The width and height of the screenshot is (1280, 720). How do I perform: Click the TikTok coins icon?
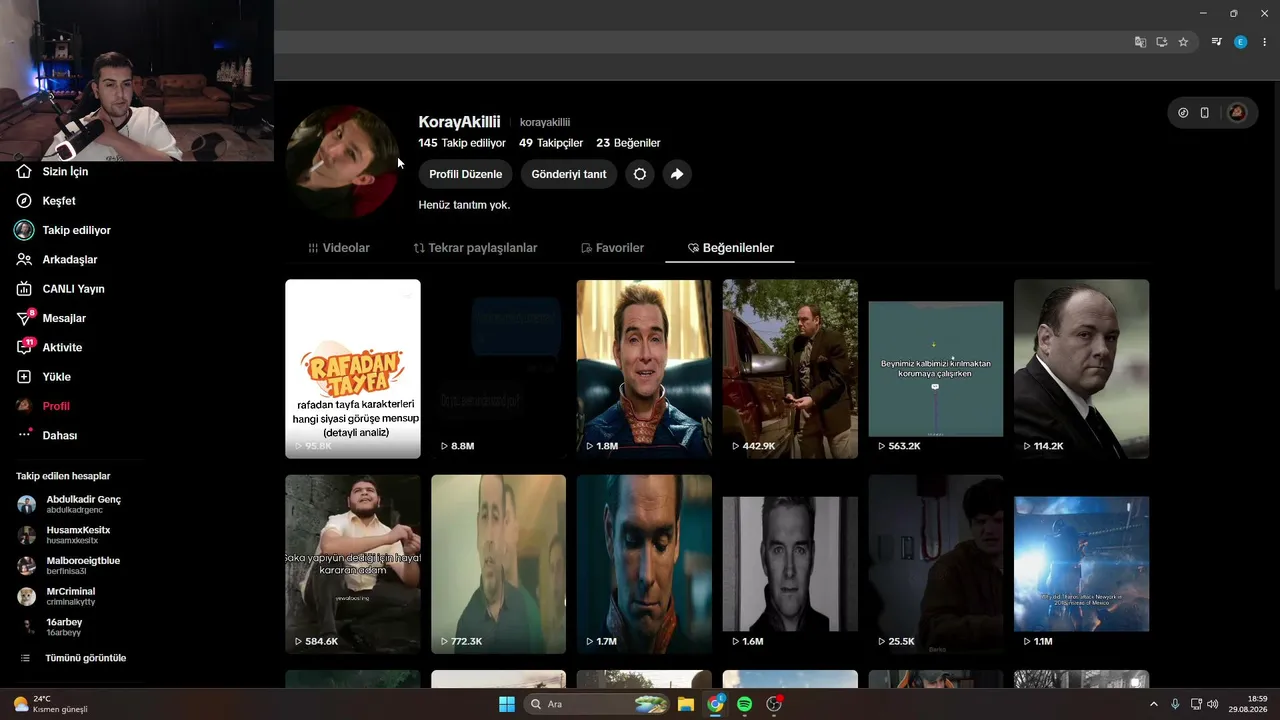coord(1183,113)
